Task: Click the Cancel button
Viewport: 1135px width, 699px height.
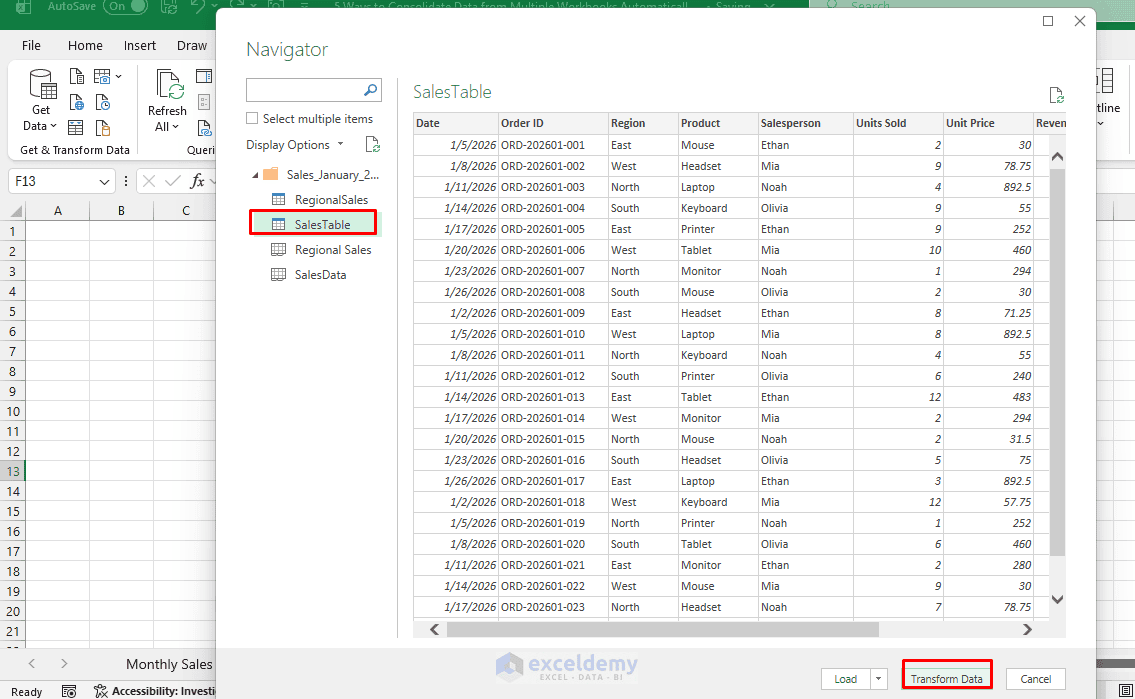Action: tap(1035, 679)
